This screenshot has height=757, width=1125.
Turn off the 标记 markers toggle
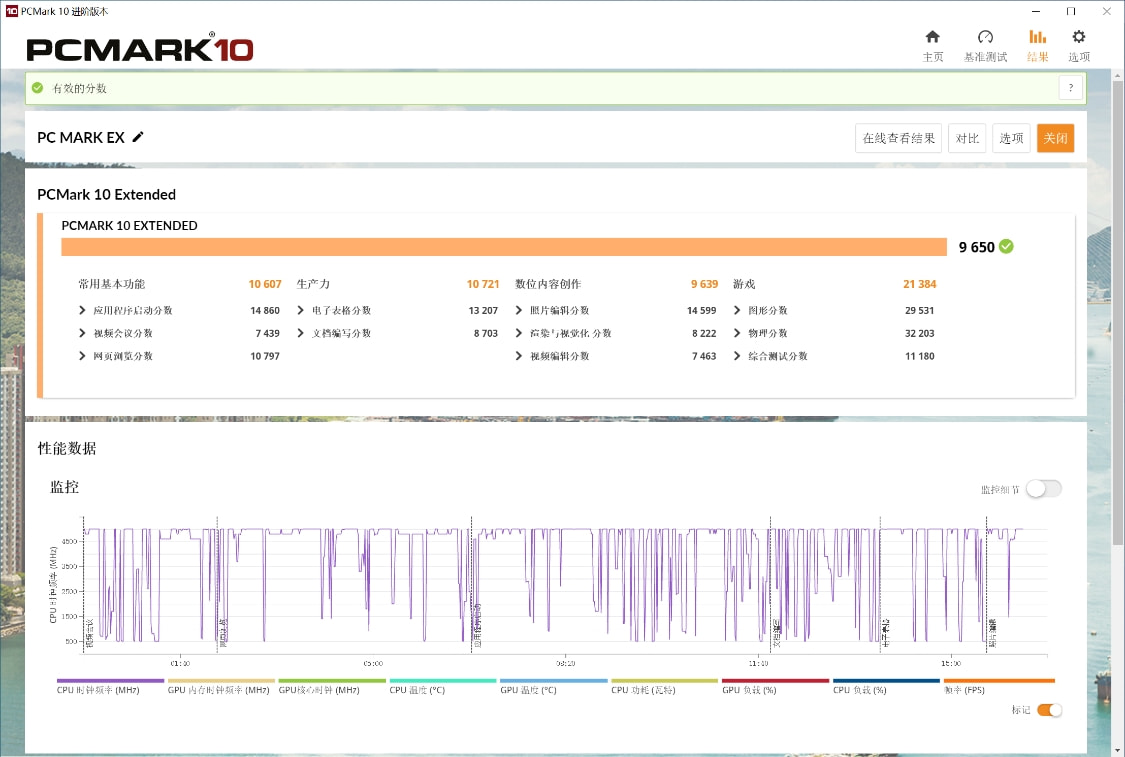pyautogui.click(x=1049, y=710)
